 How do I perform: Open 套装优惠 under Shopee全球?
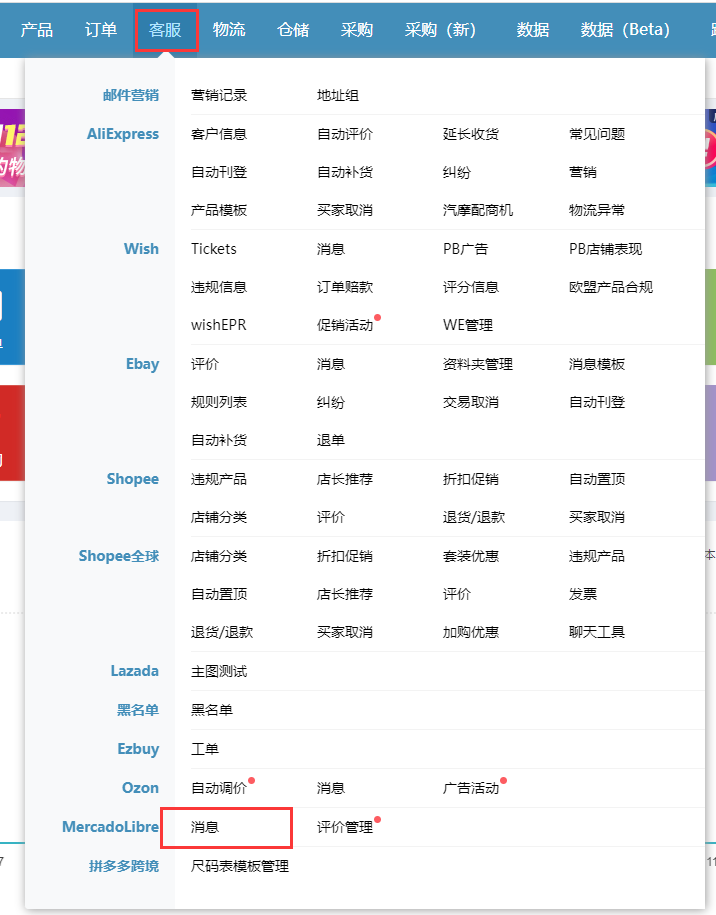471,556
